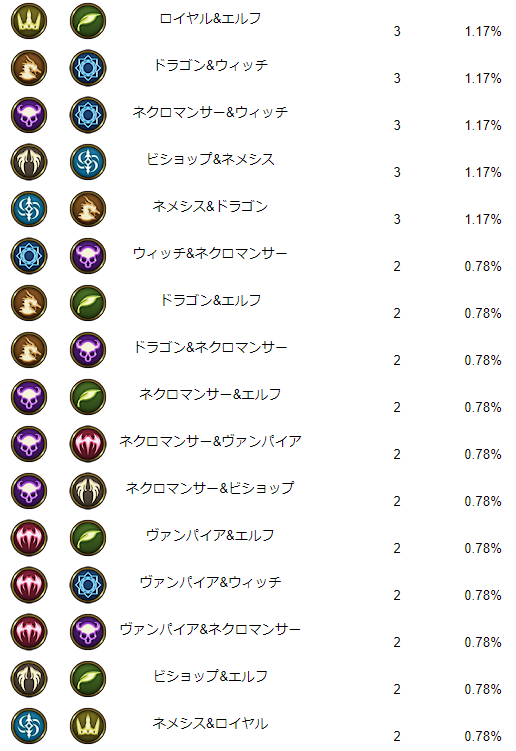Image resolution: width=516 pixels, height=751 pixels.
Task: Click the Vampire icon in the ネクロマンサー&ヴァンパイア row
Action: pos(88,444)
